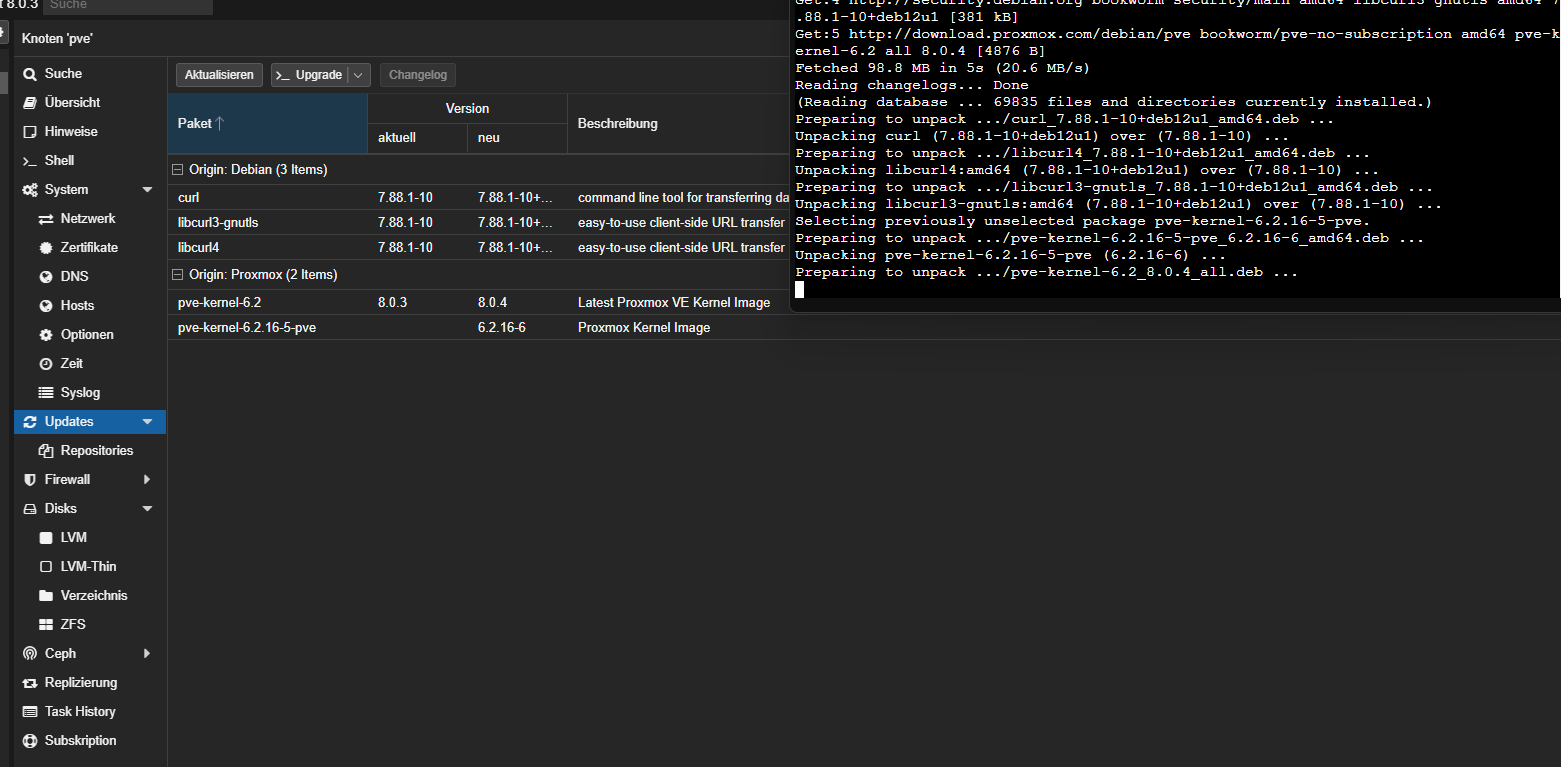Expand the Ceph section arrow
The height and width of the screenshot is (767, 1561).
[x=147, y=653]
